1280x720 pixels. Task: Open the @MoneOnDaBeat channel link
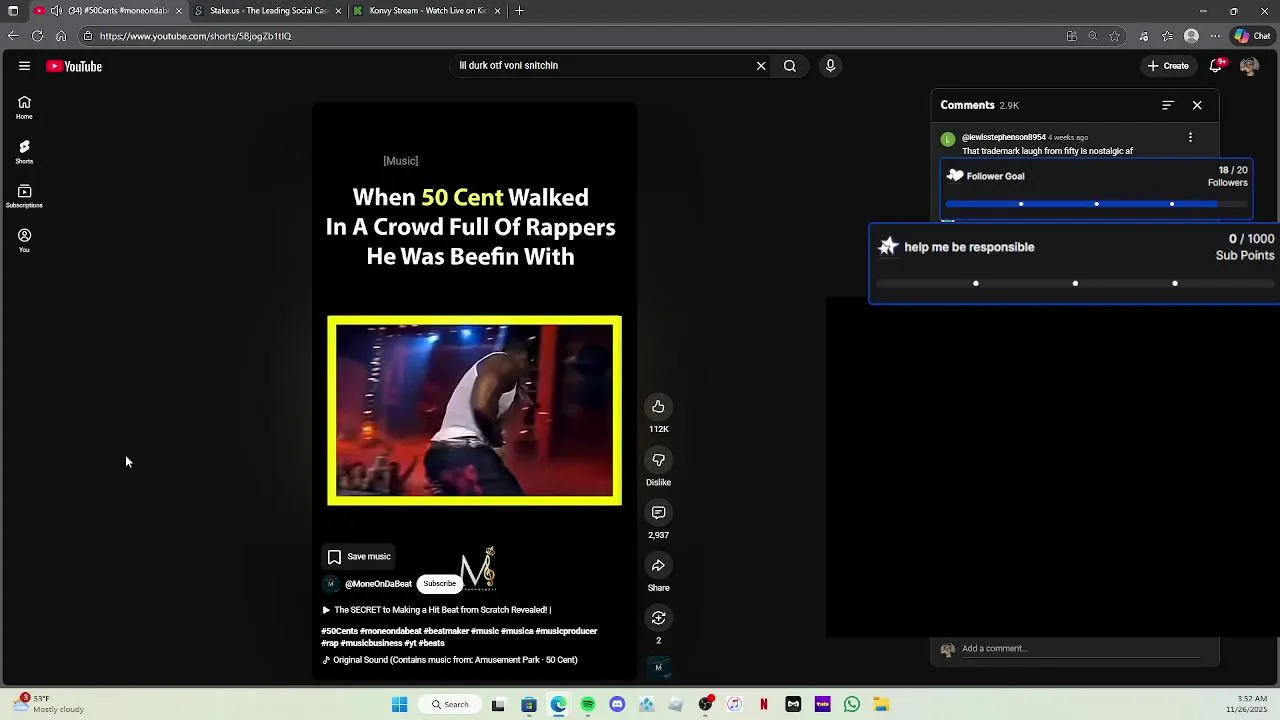(378, 584)
